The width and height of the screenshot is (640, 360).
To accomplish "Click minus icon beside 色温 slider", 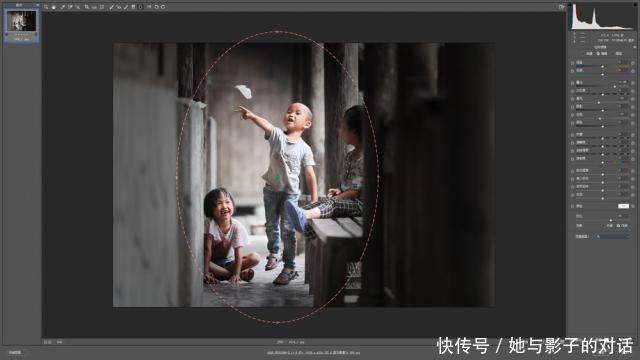I will [572, 63].
